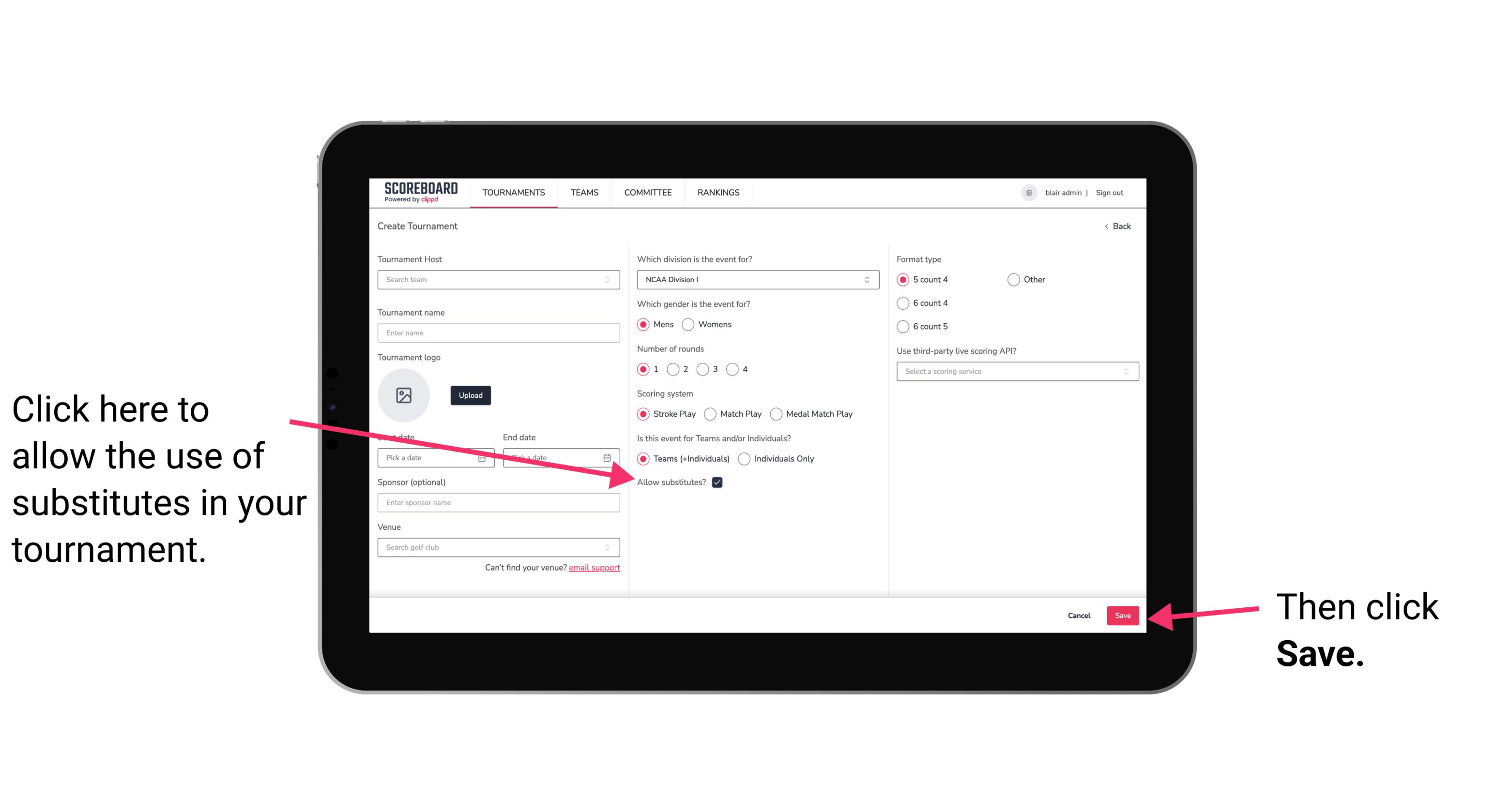Click the Save button
The width and height of the screenshot is (1510, 812).
point(1122,615)
